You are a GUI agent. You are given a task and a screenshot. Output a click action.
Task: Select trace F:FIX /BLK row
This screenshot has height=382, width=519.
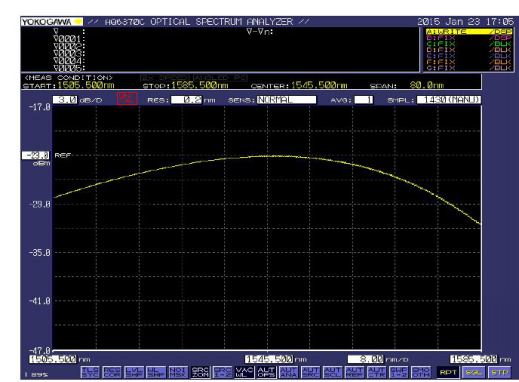pos(469,62)
